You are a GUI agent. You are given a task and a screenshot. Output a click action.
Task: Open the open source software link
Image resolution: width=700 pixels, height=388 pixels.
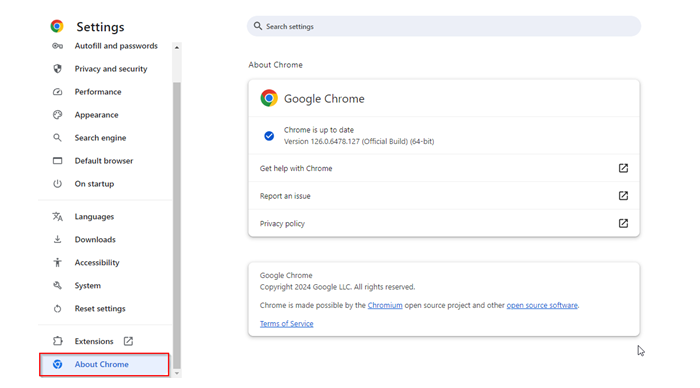[x=542, y=305]
